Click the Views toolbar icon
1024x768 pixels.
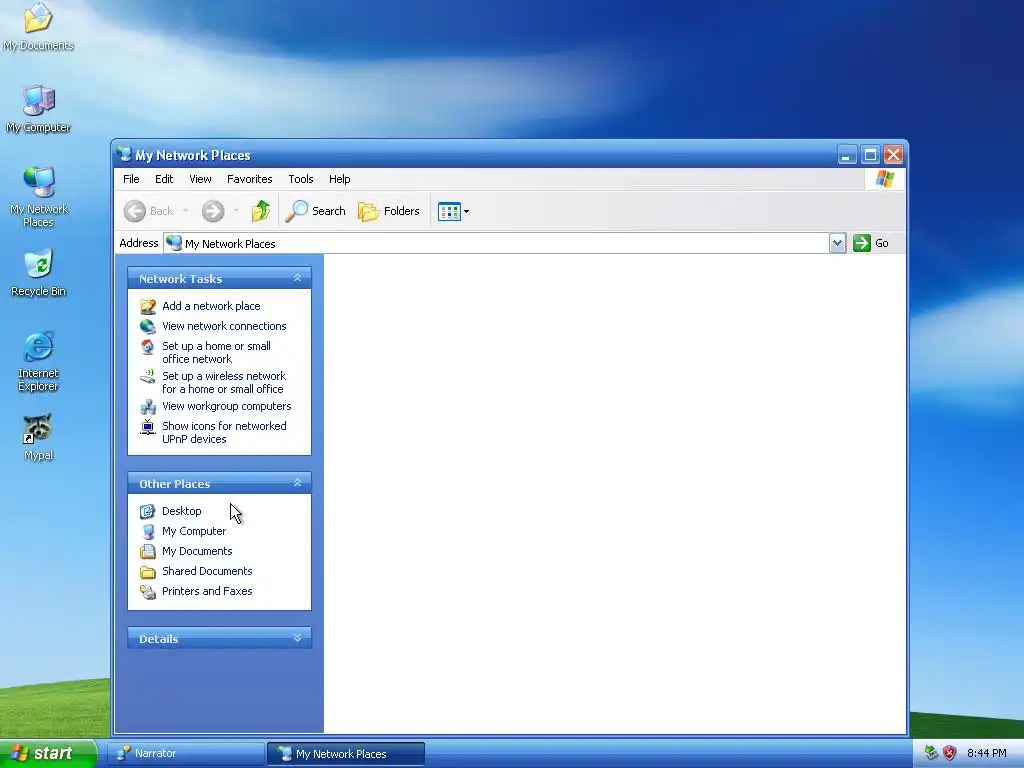tap(449, 212)
